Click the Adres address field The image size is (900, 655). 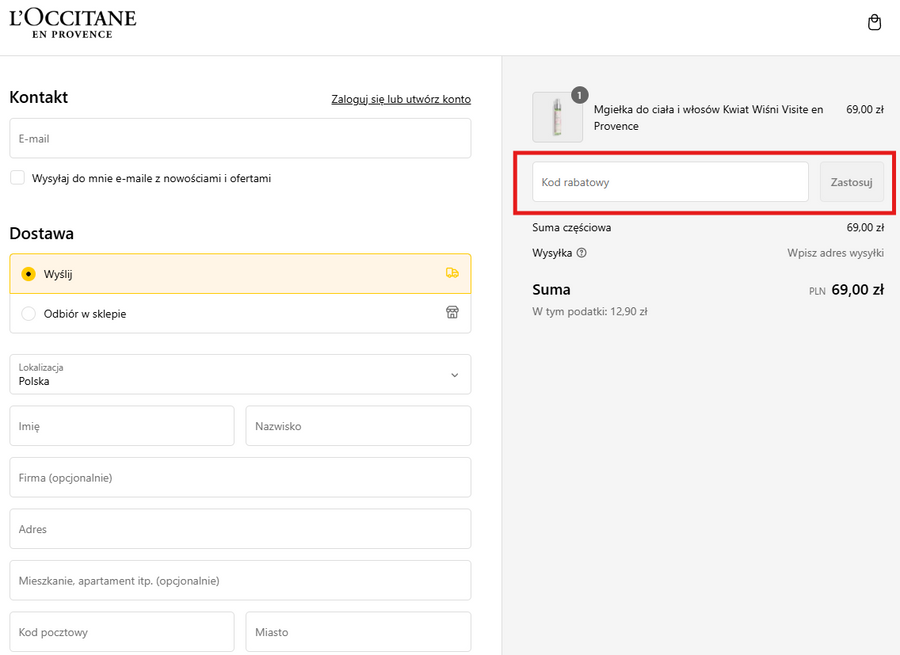pyautogui.click(x=240, y=529)
